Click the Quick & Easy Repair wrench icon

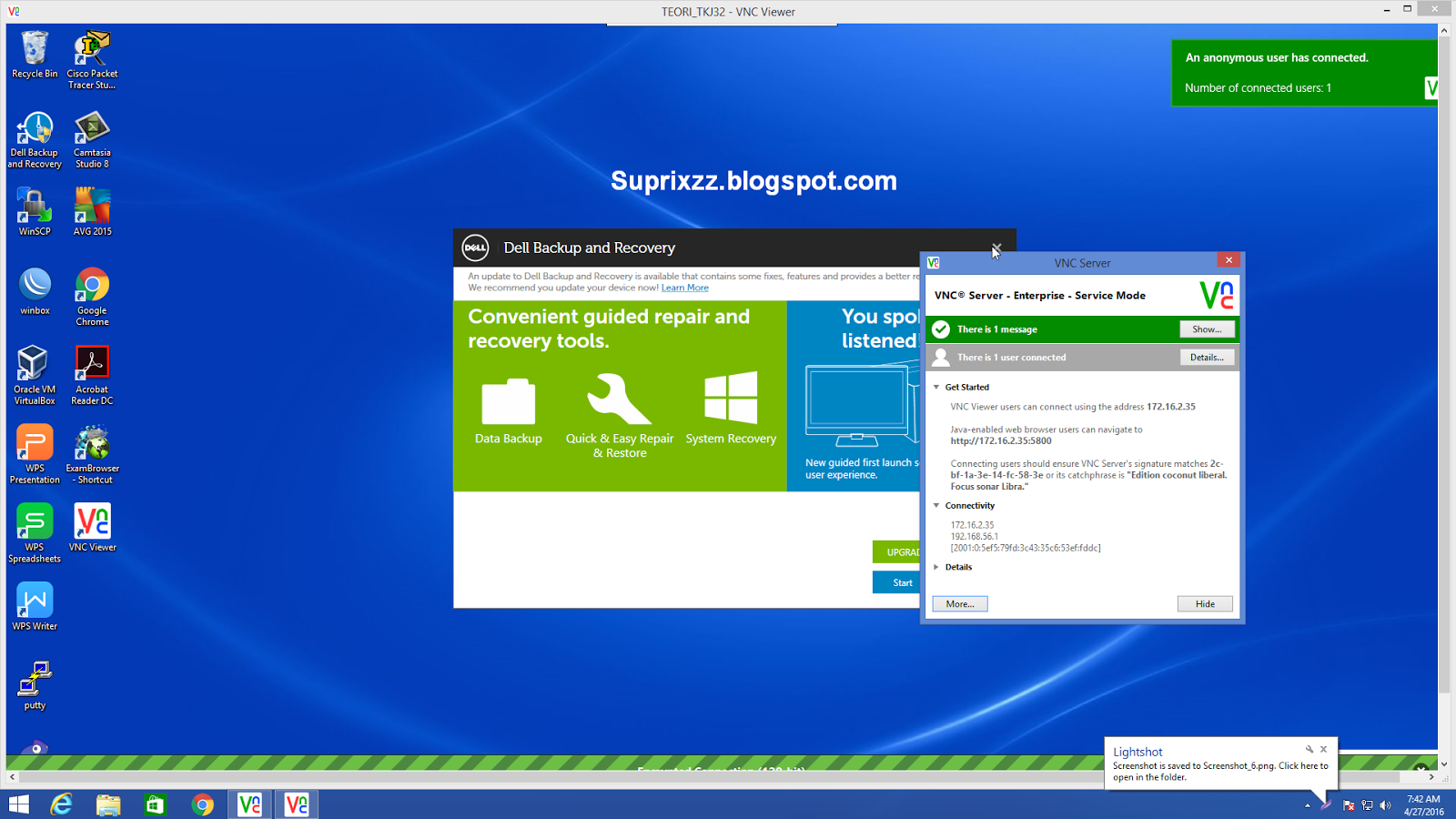point(619,399)
